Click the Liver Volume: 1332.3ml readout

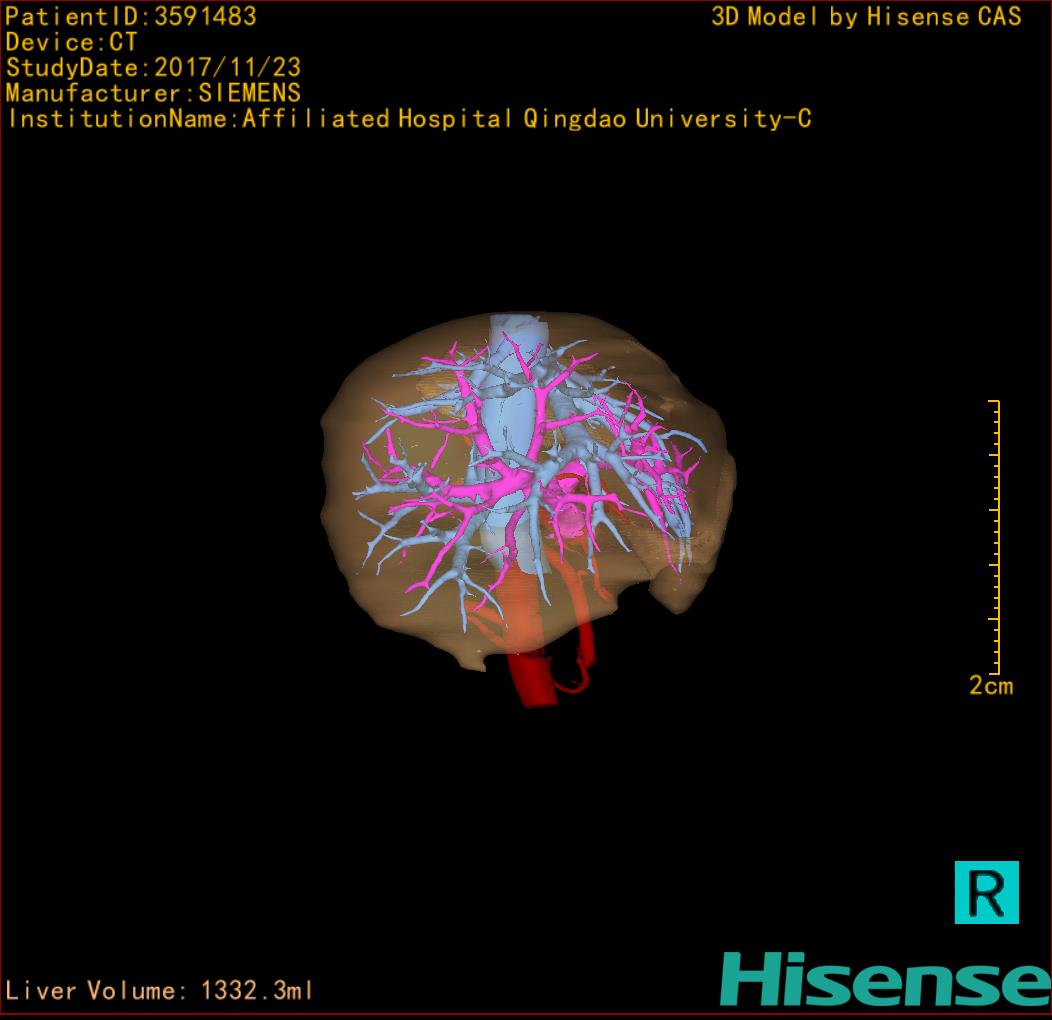[x=160, y=991]
